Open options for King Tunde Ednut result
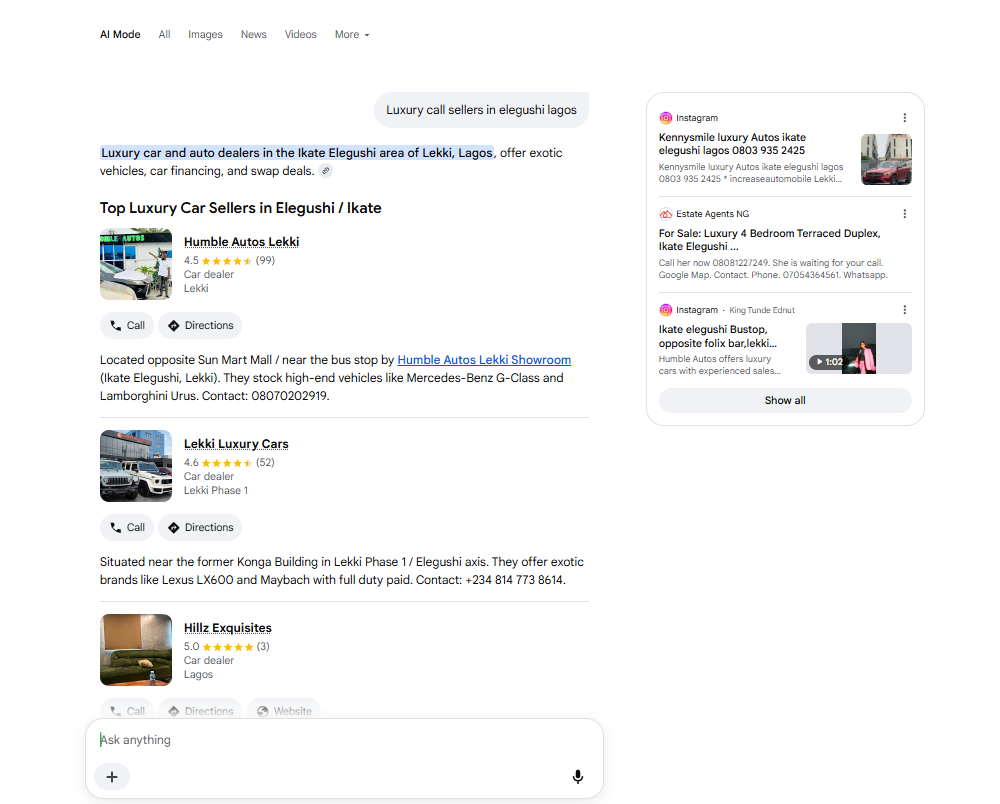The height and width of the screenshot is (804, 1000). tap(904, 310)
